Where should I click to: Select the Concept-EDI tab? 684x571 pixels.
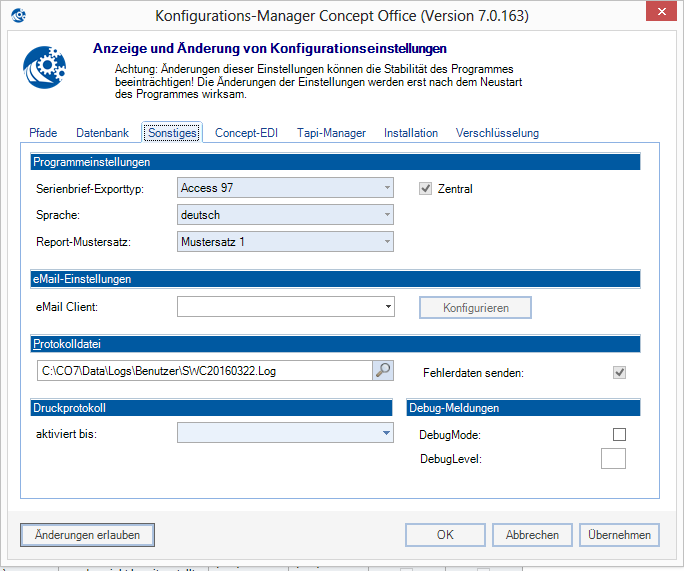click(246, 133)
